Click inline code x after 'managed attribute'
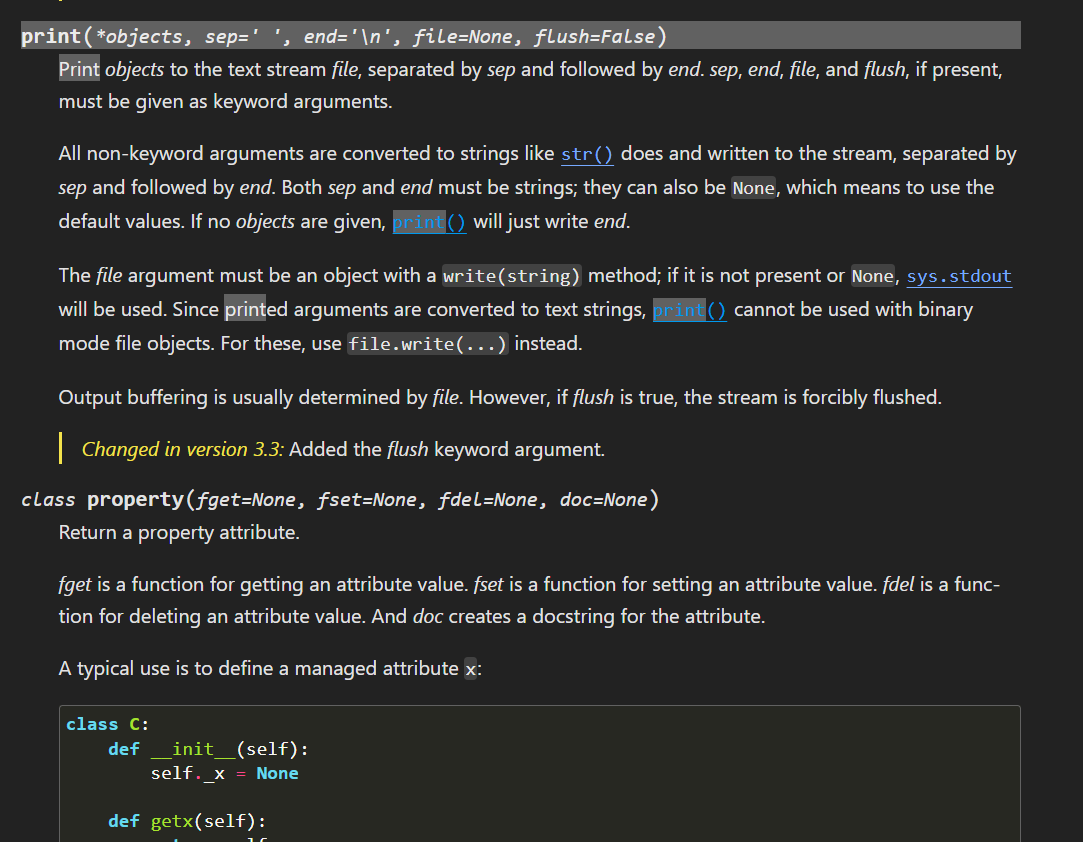This screenshot has width=1083, height=842. point(471,669)
